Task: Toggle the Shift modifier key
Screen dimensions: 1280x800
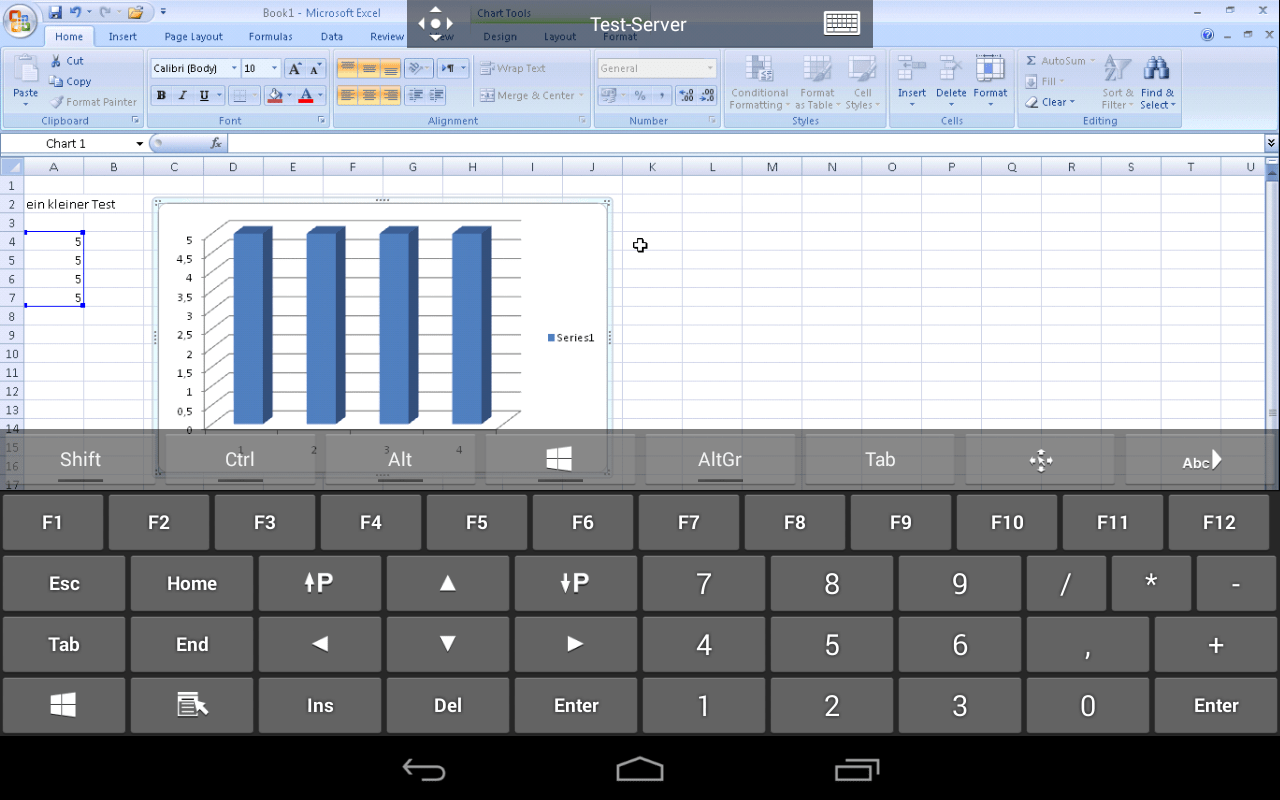Action: click(80, 460)
